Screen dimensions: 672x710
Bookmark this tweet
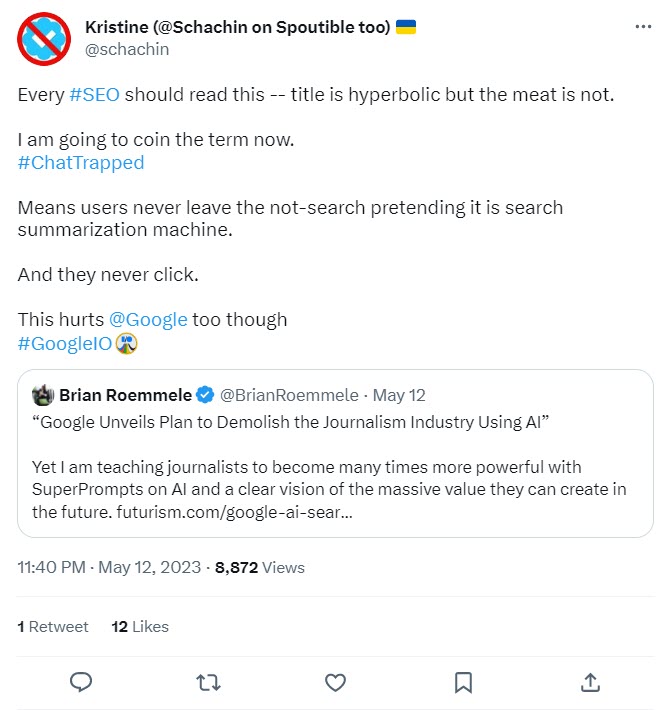tap(463, 682)
